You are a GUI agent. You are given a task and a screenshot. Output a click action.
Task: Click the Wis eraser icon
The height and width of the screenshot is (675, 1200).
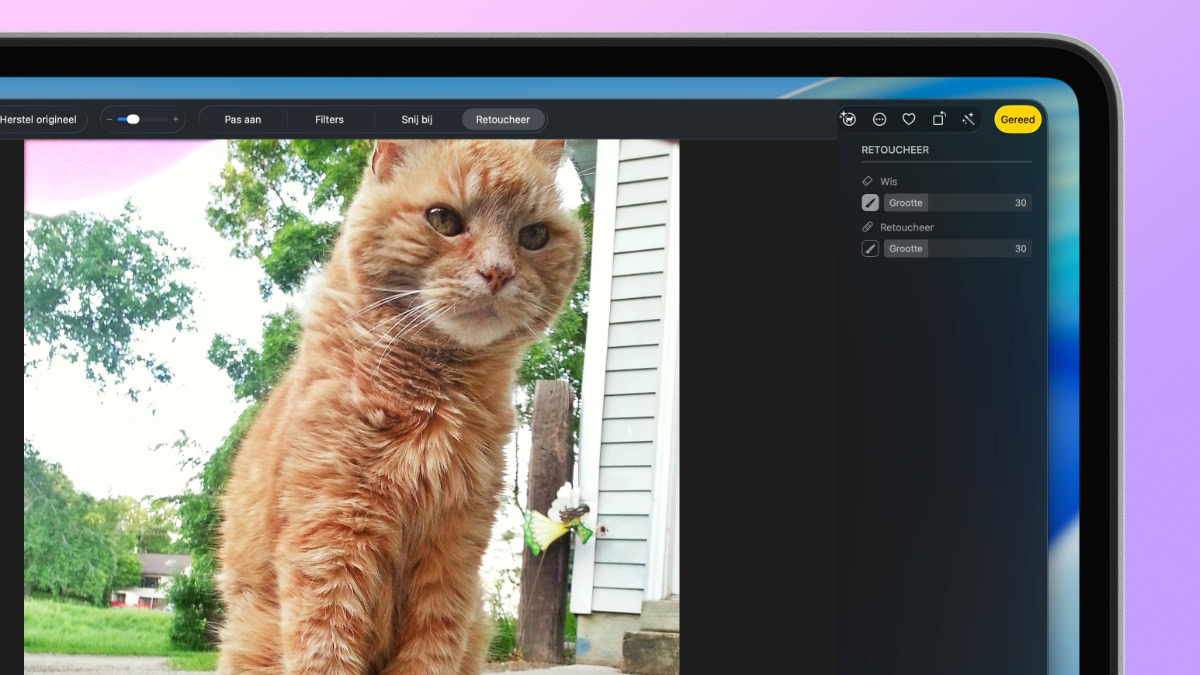[867, 181]
